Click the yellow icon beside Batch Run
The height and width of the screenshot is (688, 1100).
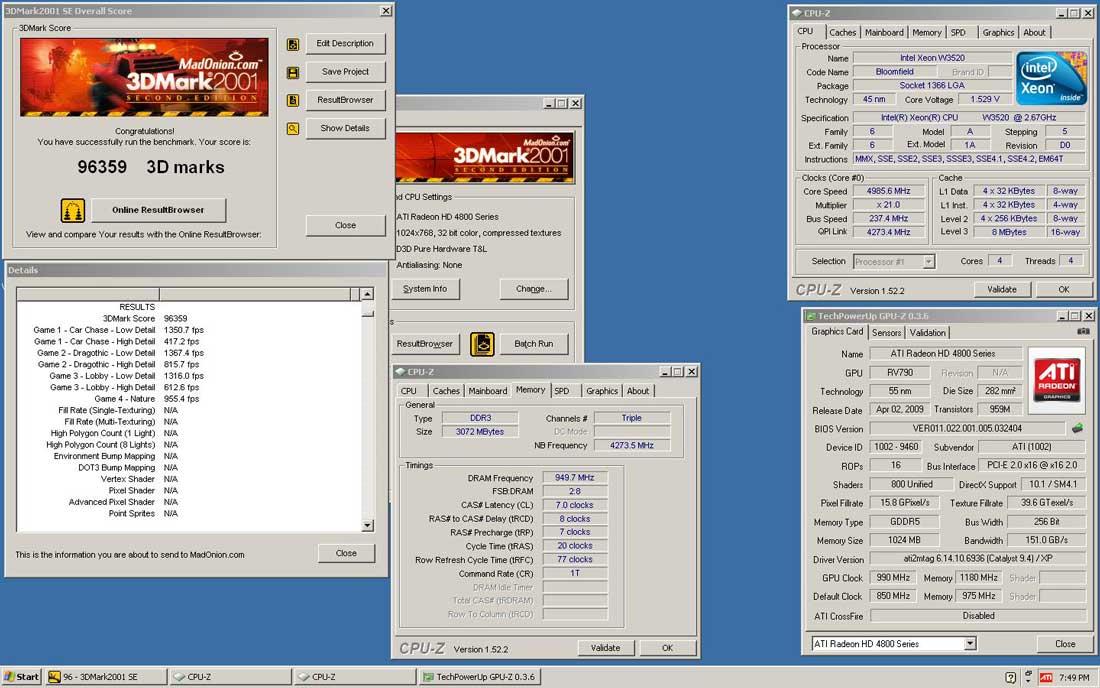click(482, 344)
